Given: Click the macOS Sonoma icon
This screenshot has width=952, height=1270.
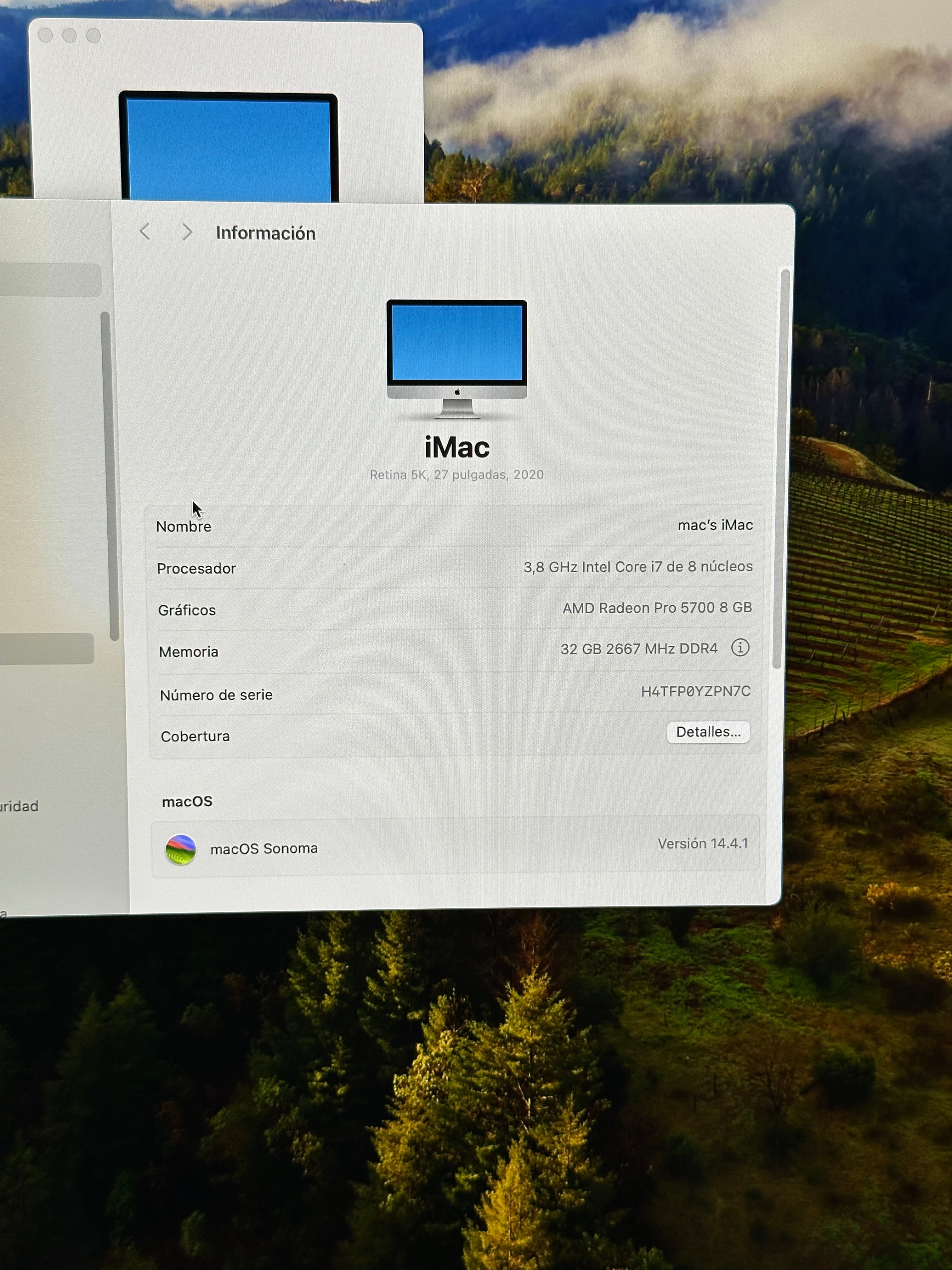Looking at the screenshot, I should coord(181,849).
